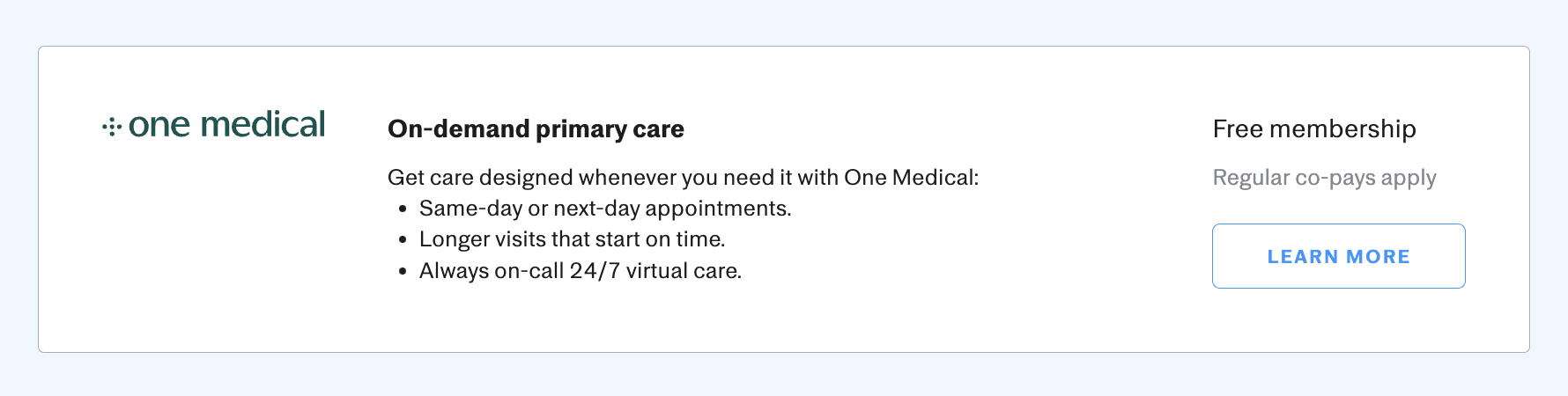
Task: Click the "virtual care." words
Action: coord(684,271)
